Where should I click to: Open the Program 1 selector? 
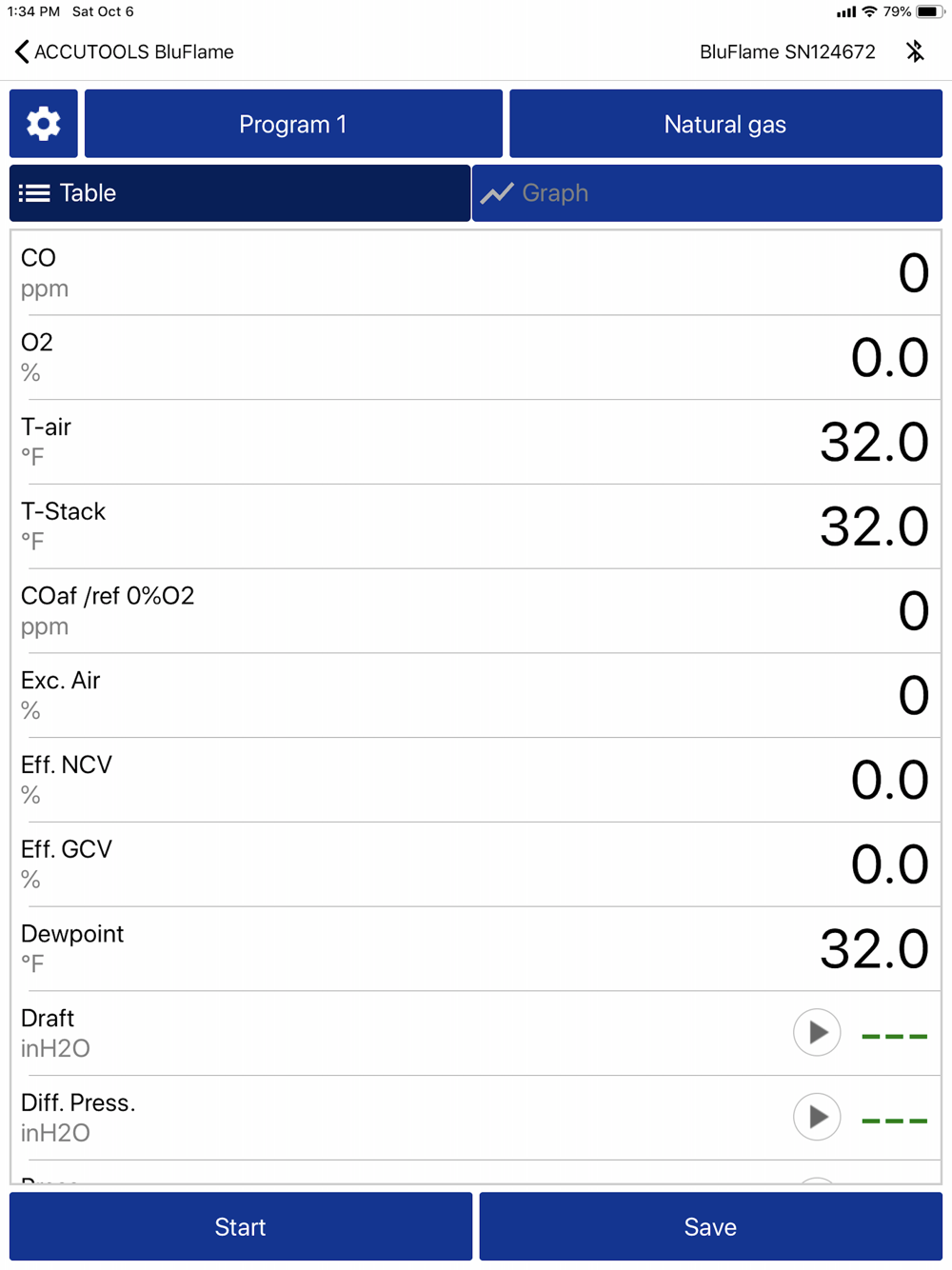click(x=293, y=124)
